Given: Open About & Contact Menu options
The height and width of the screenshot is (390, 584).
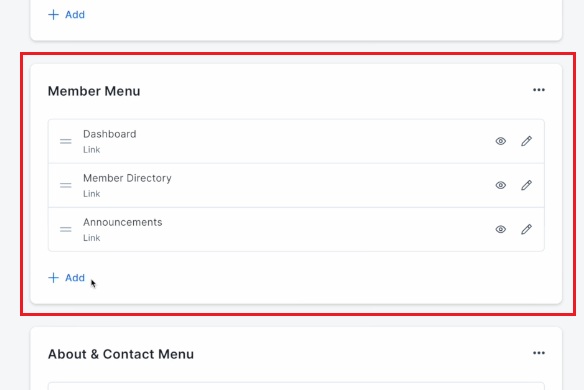Looking at the screenshot, I should tap(539, 353).
